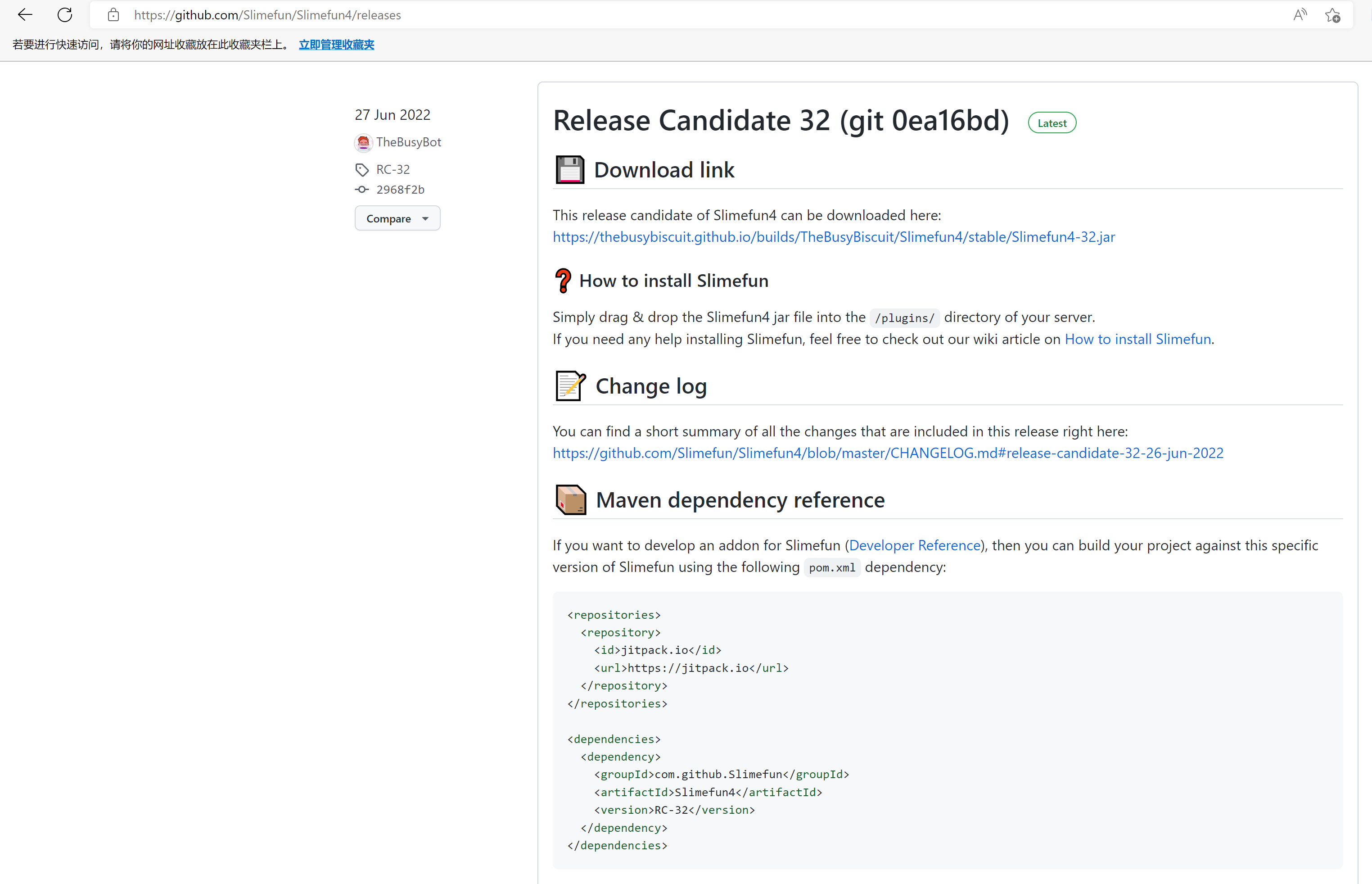Click the commit icon beside 2968f2b
1372x884 pixels.
tap(361, 190)
